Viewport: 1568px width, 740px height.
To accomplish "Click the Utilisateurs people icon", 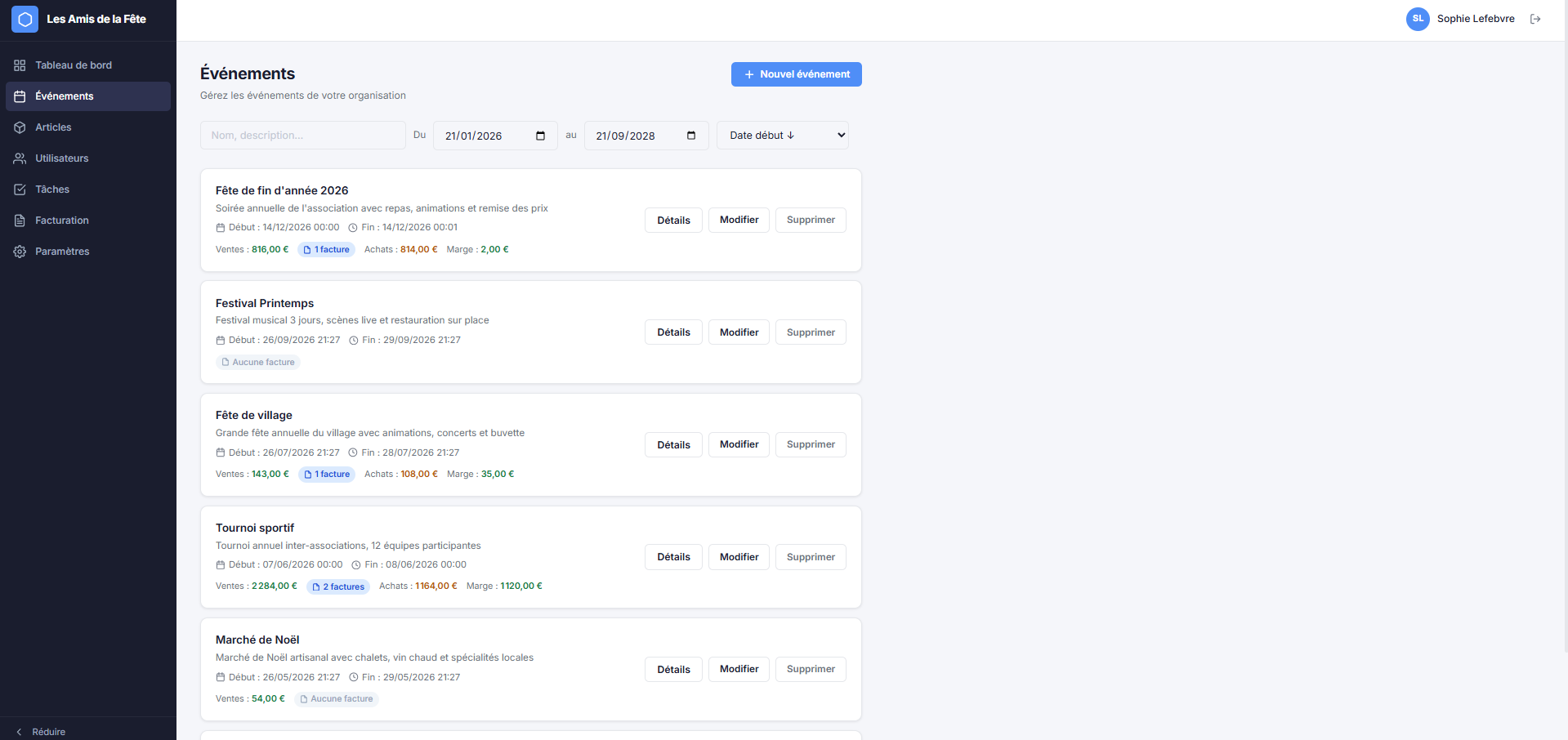I will 20,158.
